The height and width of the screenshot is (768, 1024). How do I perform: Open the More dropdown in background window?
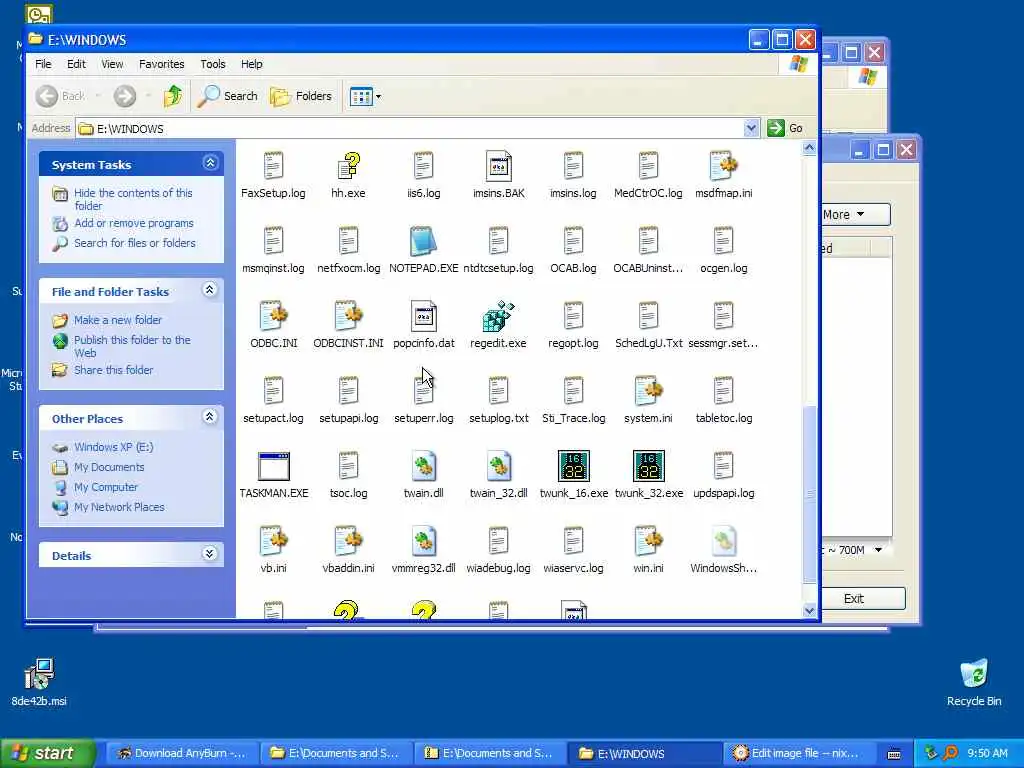click(855, 214)
